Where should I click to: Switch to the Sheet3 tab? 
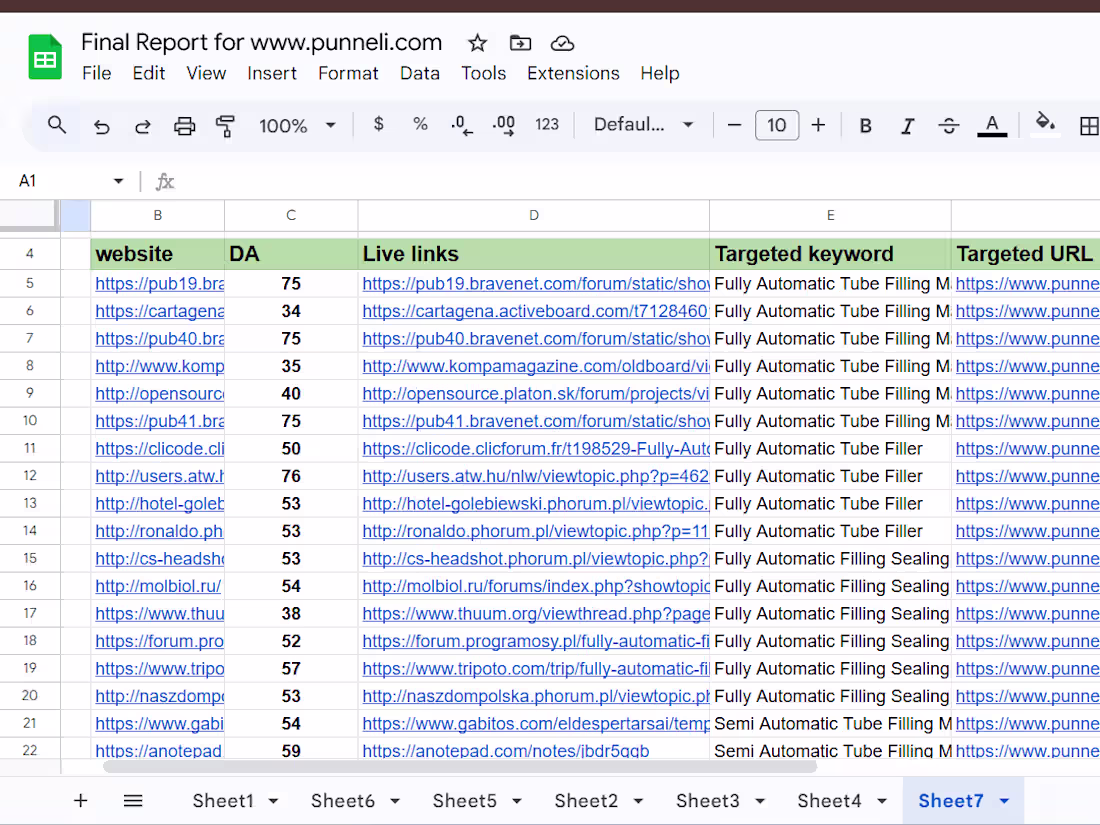click(x=707, y=800)
